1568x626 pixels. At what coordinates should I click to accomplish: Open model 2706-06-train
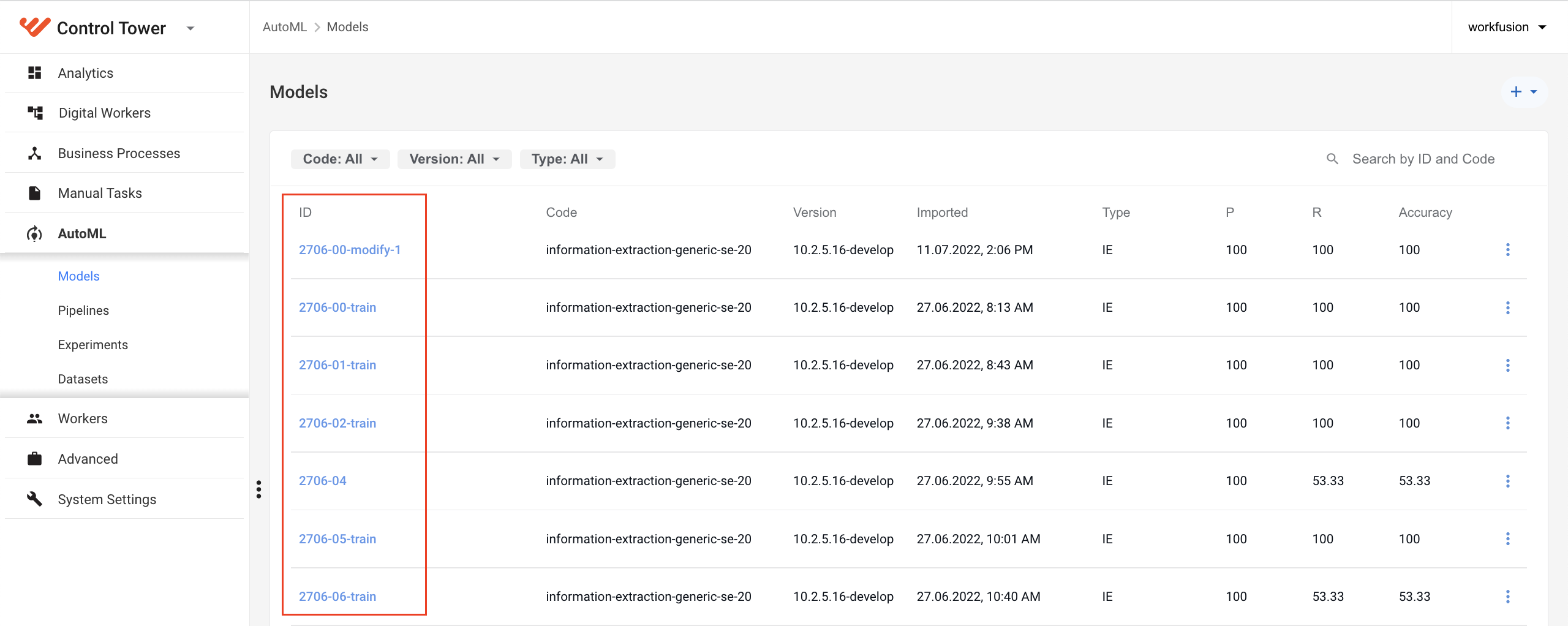(x=337, y=596)
